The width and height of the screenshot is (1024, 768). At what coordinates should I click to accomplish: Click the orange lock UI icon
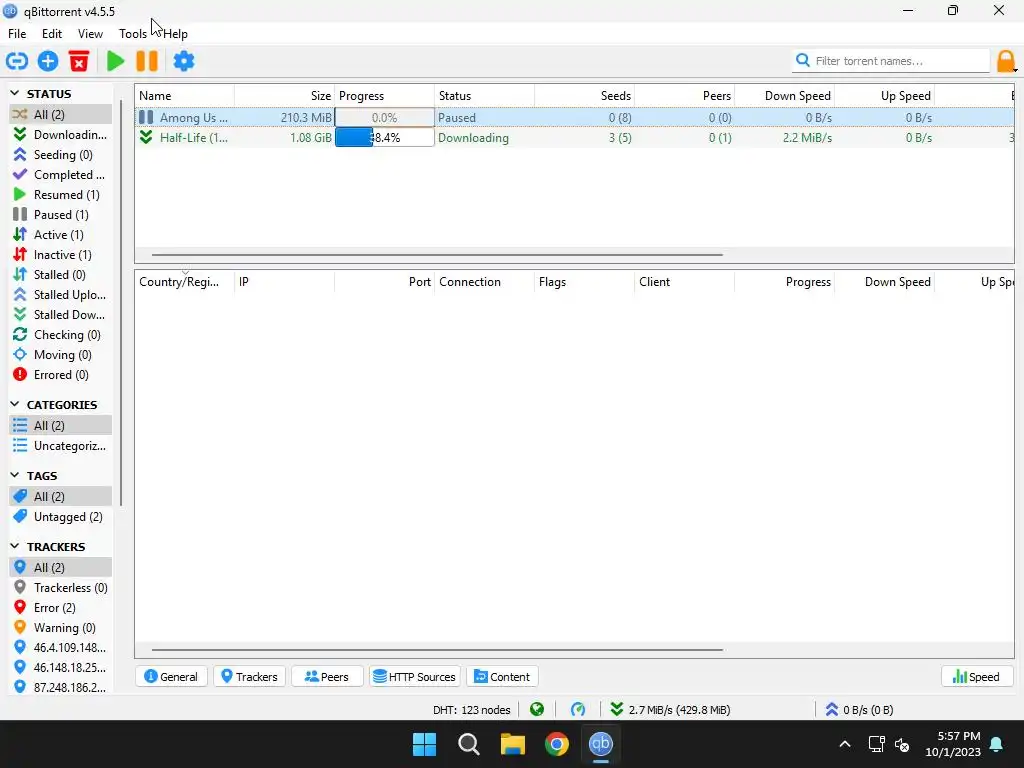tap(1006, 61)
